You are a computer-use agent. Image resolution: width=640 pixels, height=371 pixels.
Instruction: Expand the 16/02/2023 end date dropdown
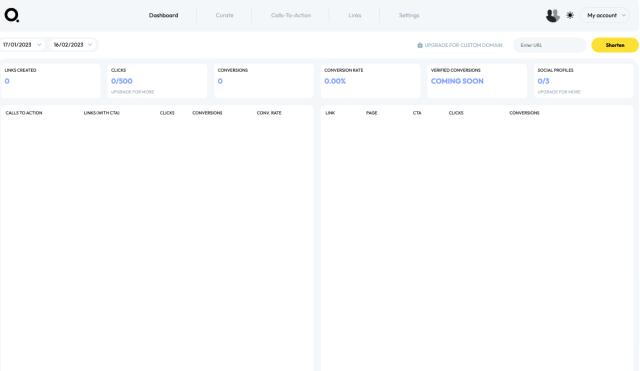click(73, 45)
